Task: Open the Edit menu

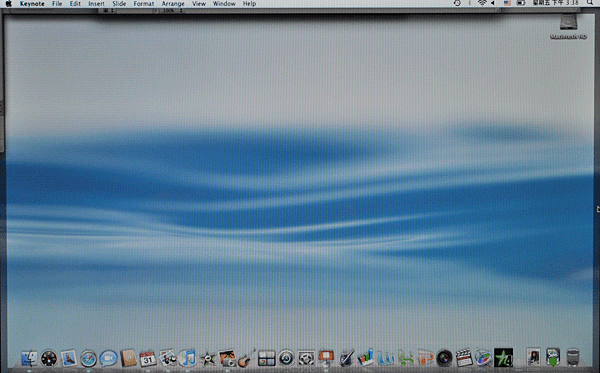Action: (x=75, y=3)
